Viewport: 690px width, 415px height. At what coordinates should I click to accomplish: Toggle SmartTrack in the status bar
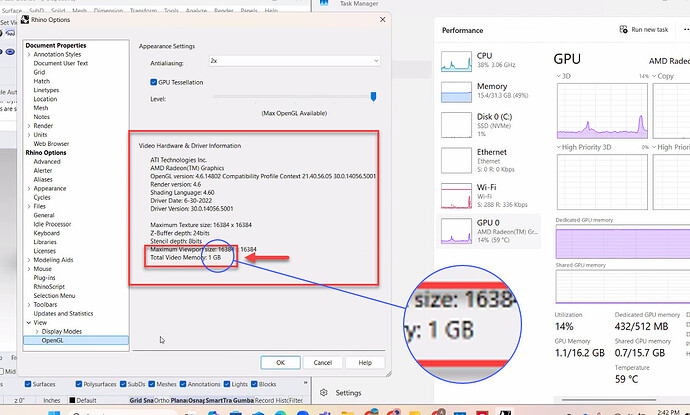218,400
